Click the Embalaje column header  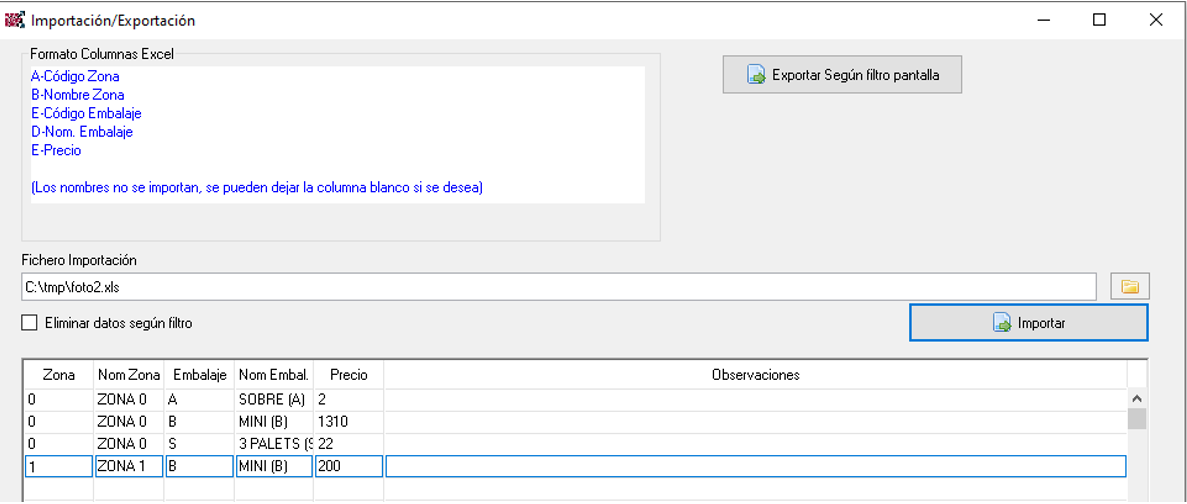coord(200,375)
